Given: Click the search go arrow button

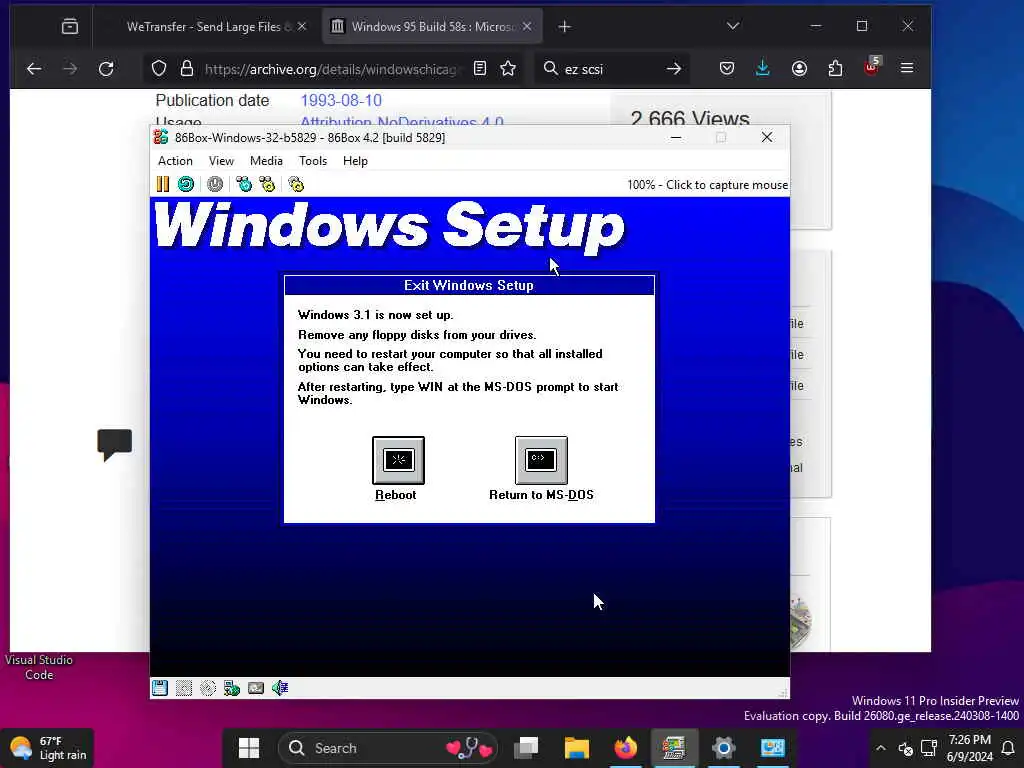Looking at the screenshot, I should pyautogui.click(x=674, y=69).
